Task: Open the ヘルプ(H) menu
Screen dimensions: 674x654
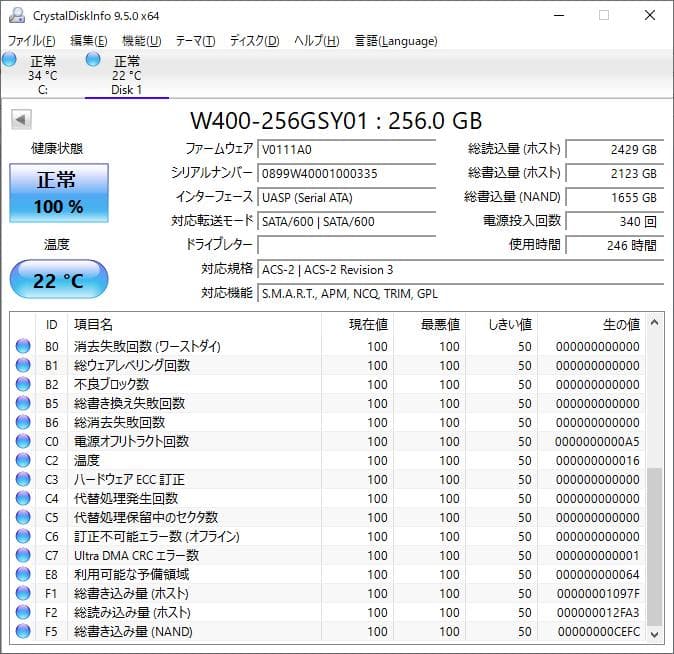Action: 317,41
